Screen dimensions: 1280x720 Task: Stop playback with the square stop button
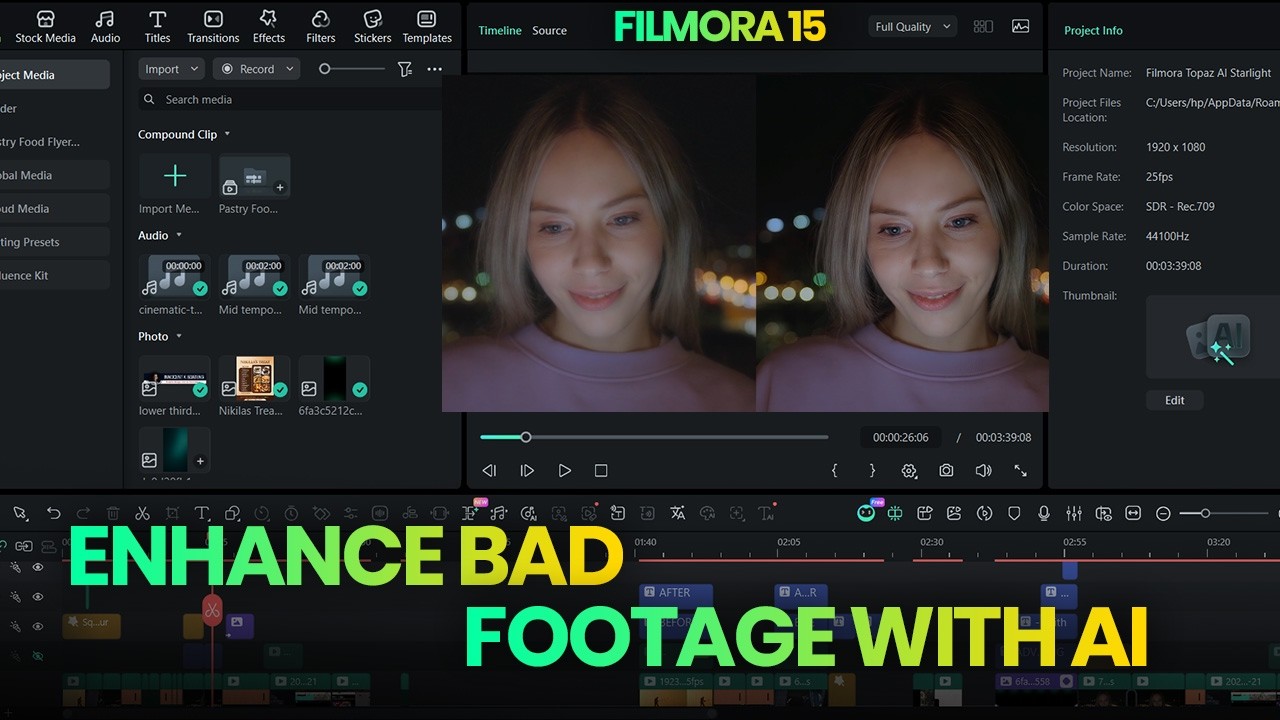click(x=601, y=470)
